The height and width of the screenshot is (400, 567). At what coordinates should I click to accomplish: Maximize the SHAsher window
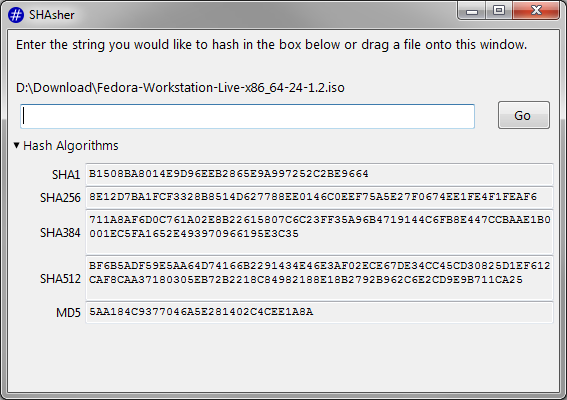coord(499,11)
